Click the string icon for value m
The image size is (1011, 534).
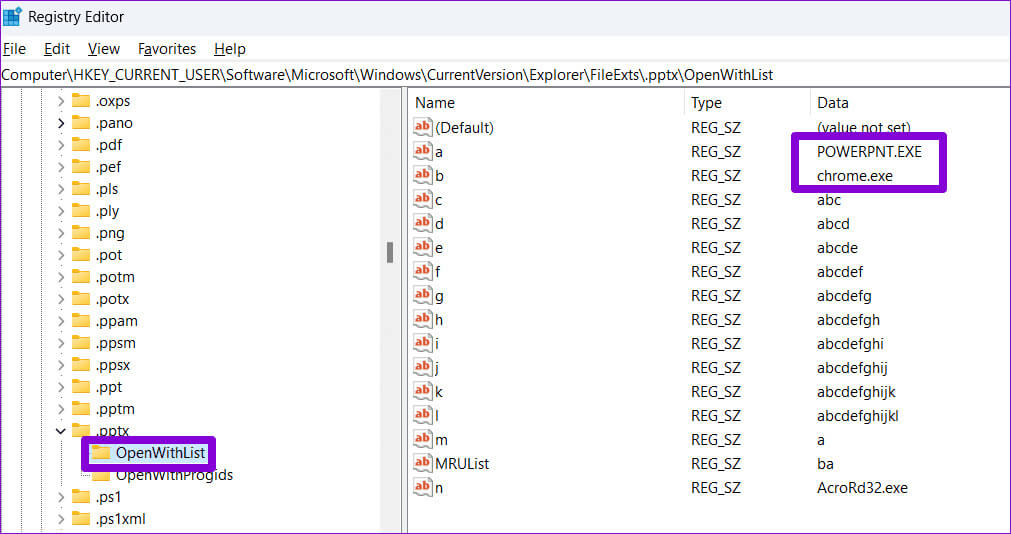(423, 439)
